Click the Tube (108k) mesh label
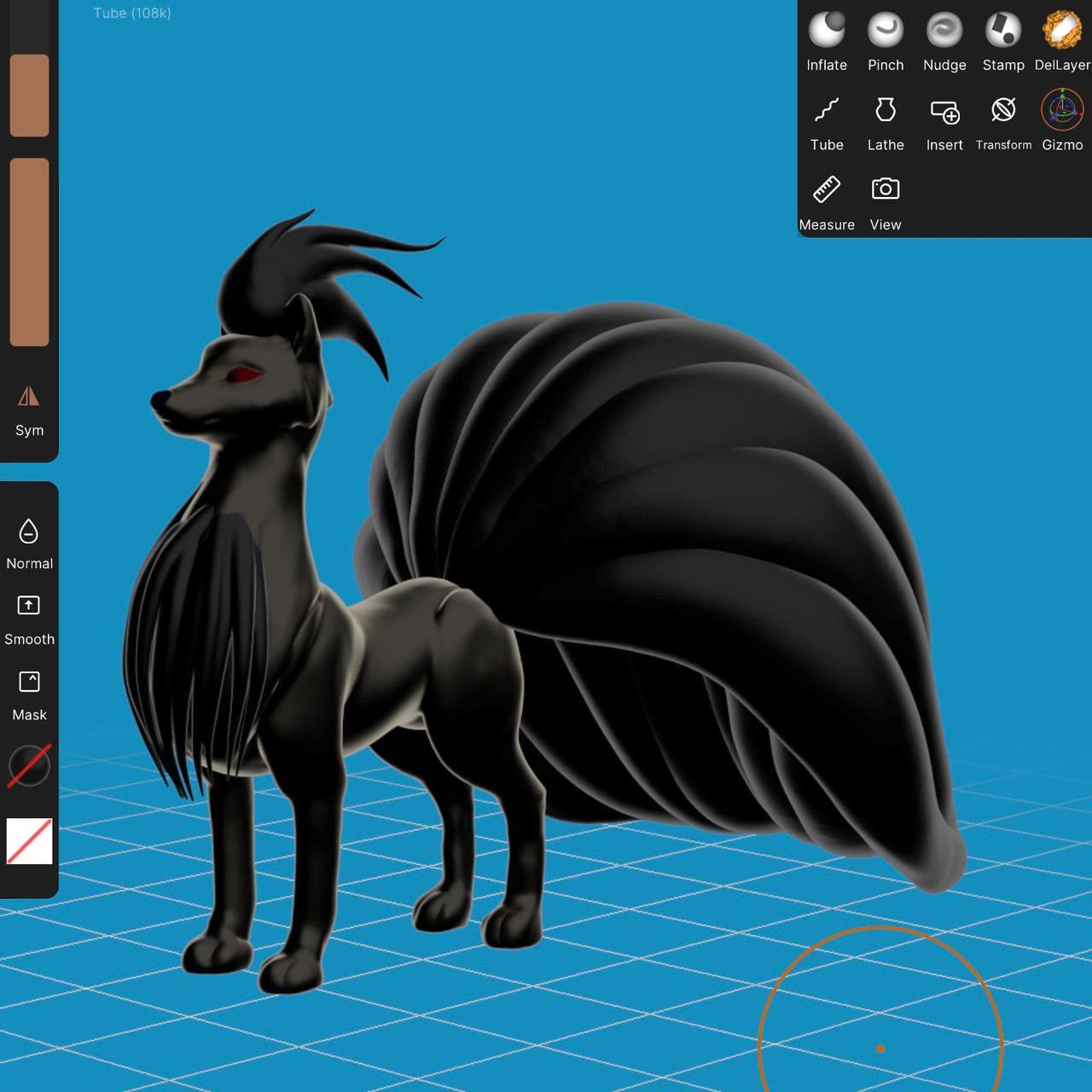Screen dimensions: 1092x1092 132,13
